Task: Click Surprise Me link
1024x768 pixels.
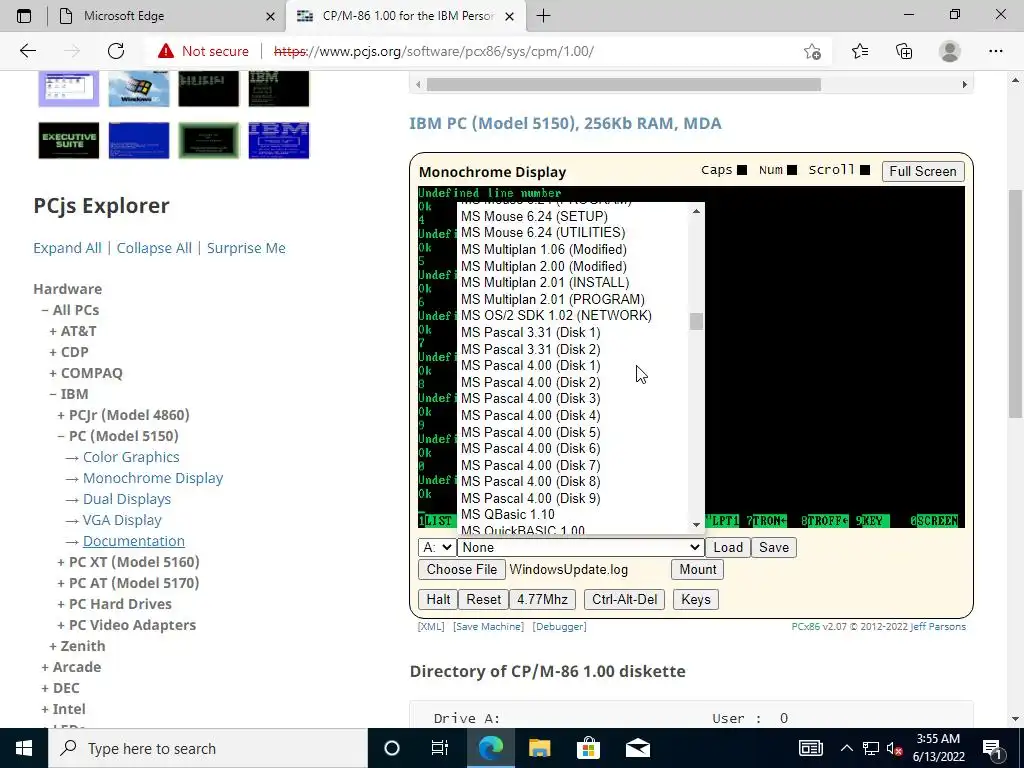Action: (246, 248)
